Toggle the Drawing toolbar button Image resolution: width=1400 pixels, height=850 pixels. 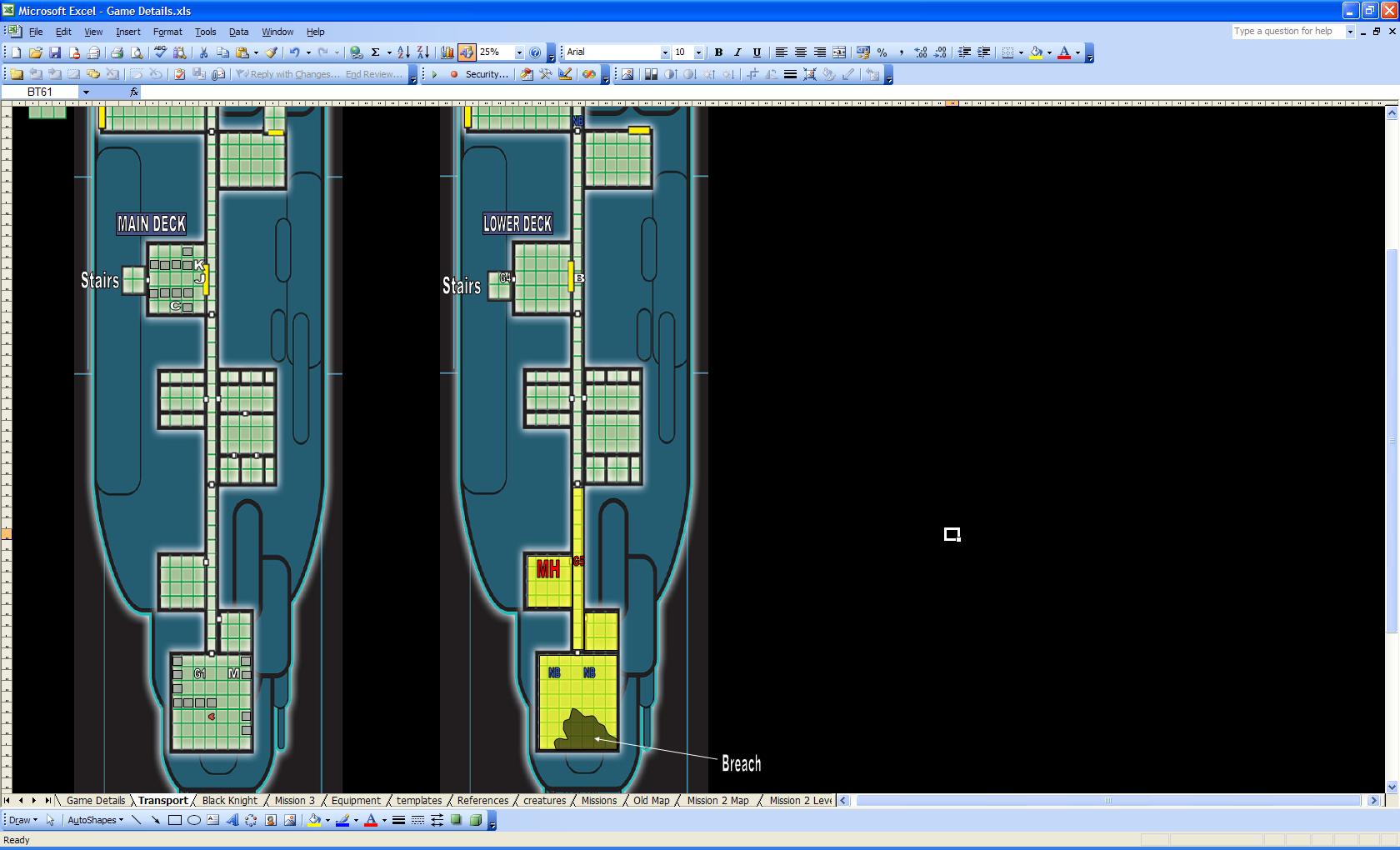pos(467,52)
